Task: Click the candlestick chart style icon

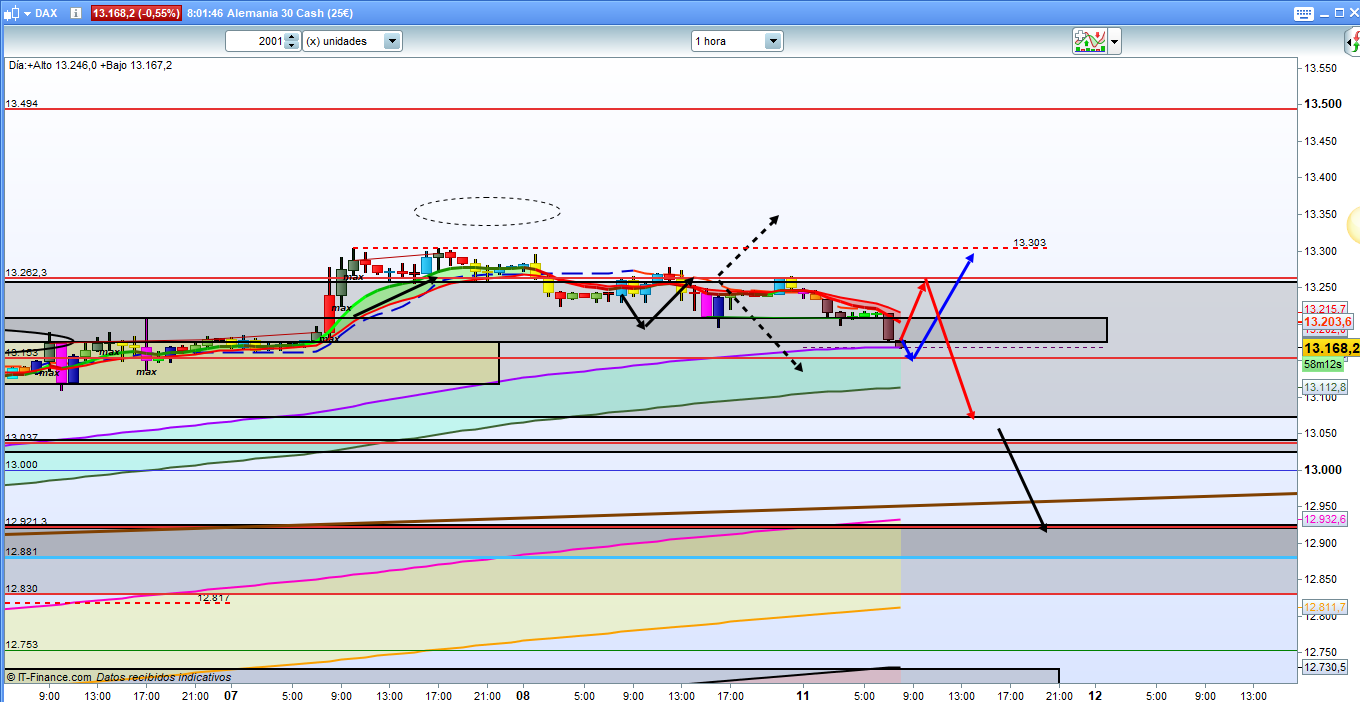Action: 10,13
